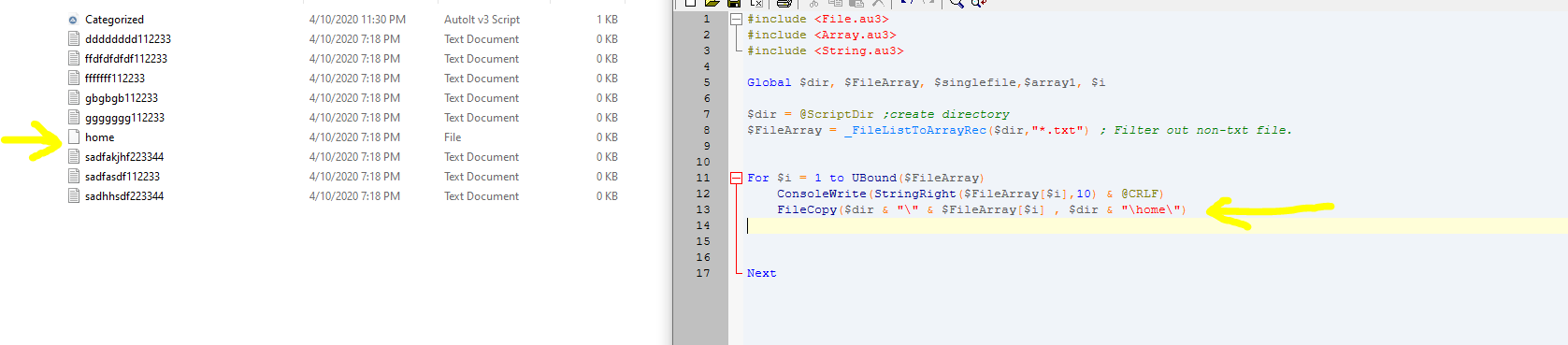Click the Find magnifier toolbar icon
Viewport: 1568px width, 345px height.
coord(957,3)
